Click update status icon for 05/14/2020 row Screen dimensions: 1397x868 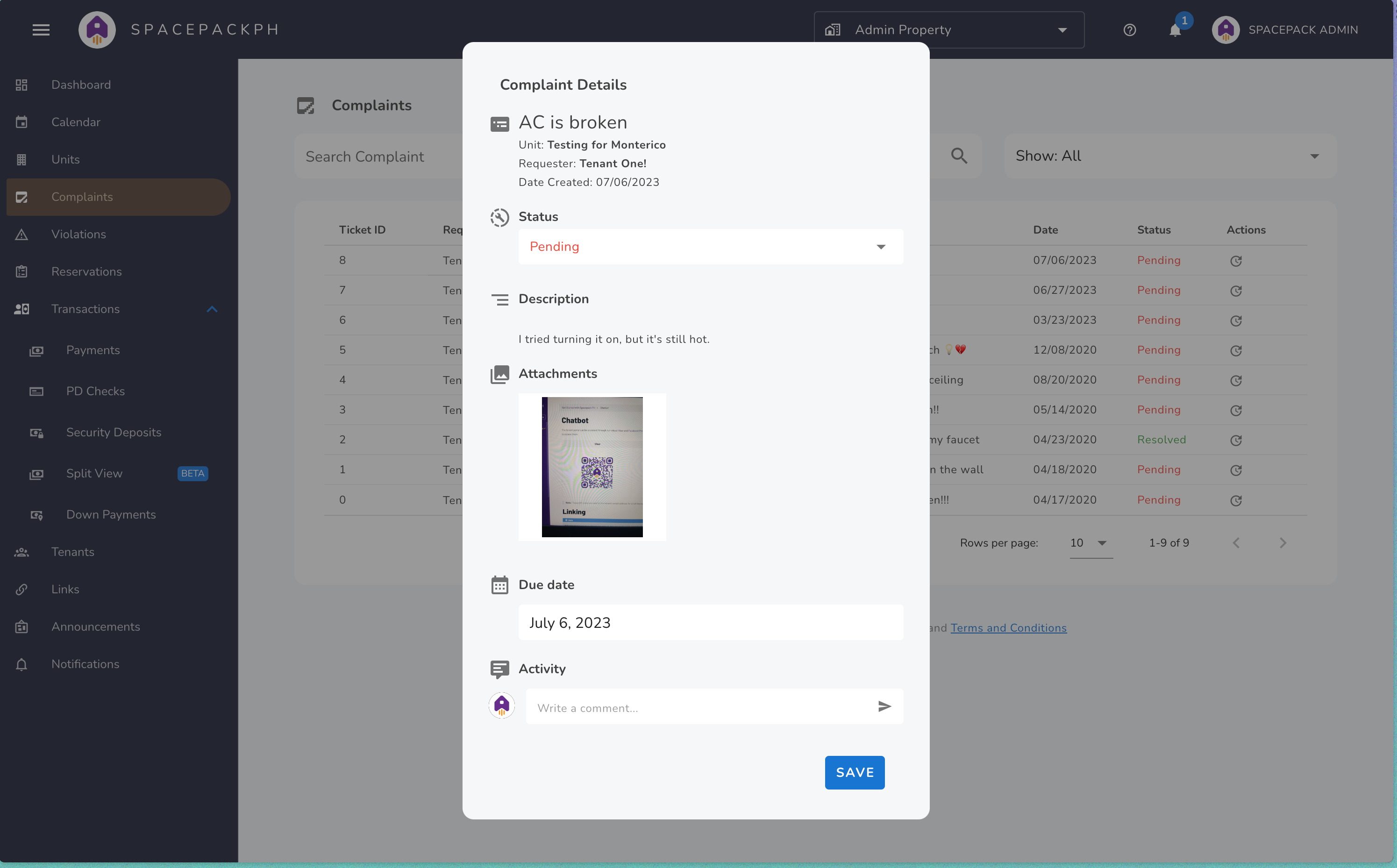click(x=1236, y=411)
